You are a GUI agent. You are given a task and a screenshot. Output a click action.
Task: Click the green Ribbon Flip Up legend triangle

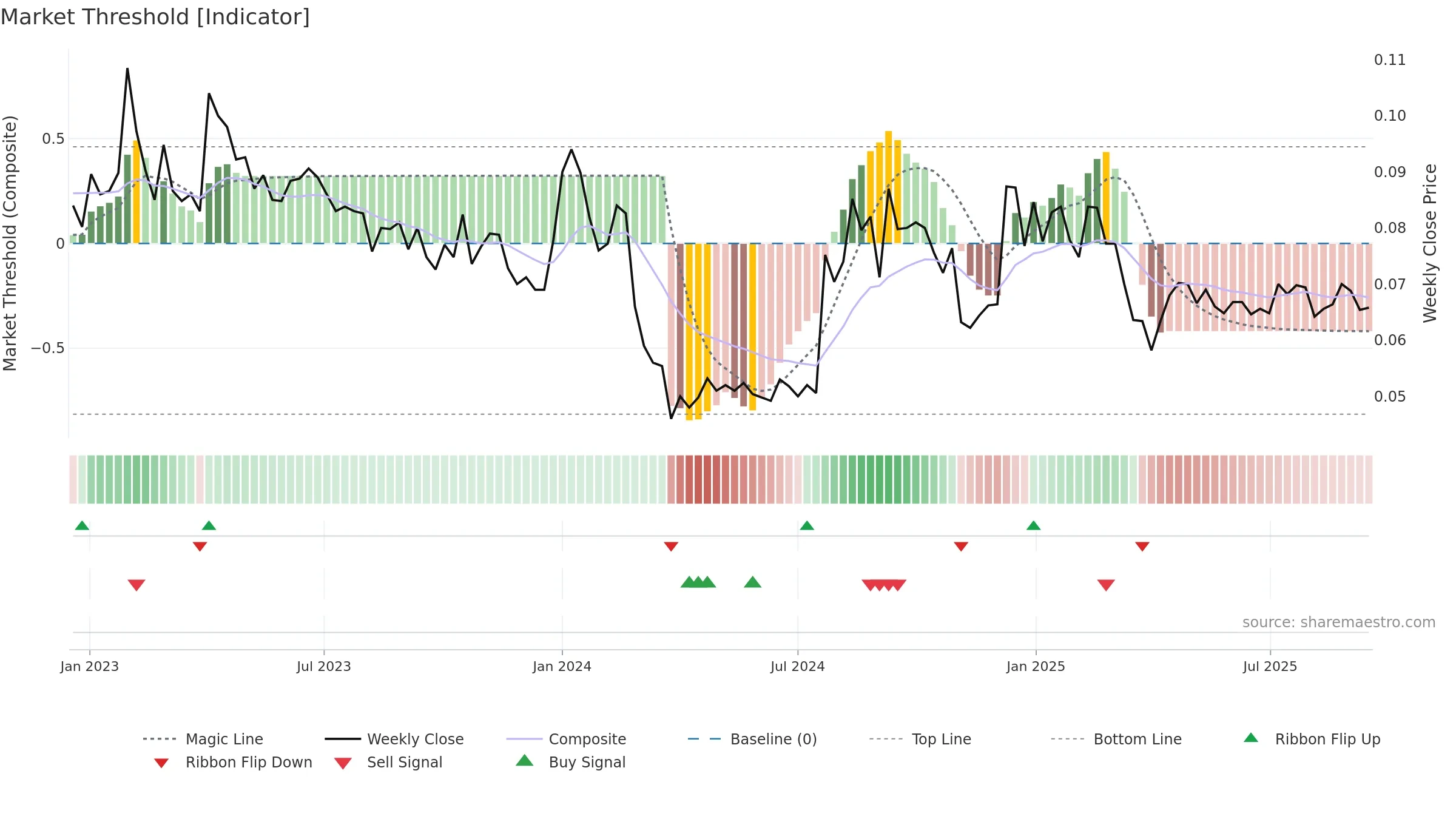[x=1251, y=738]
